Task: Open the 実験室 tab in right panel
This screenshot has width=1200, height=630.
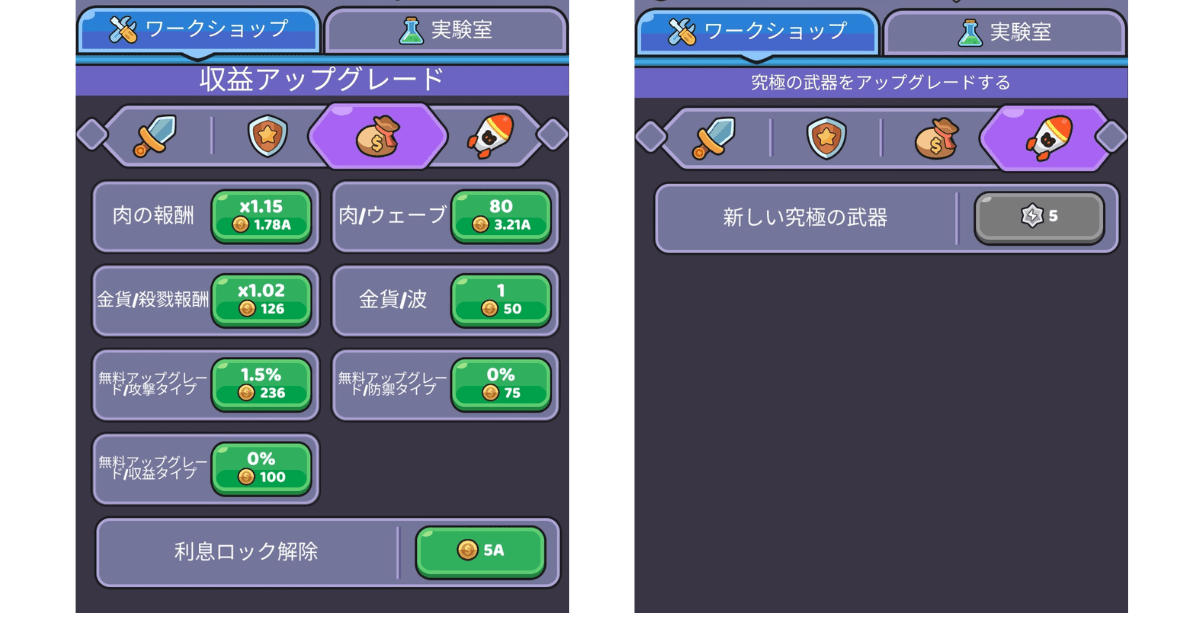Action: tap(1005, 32)
